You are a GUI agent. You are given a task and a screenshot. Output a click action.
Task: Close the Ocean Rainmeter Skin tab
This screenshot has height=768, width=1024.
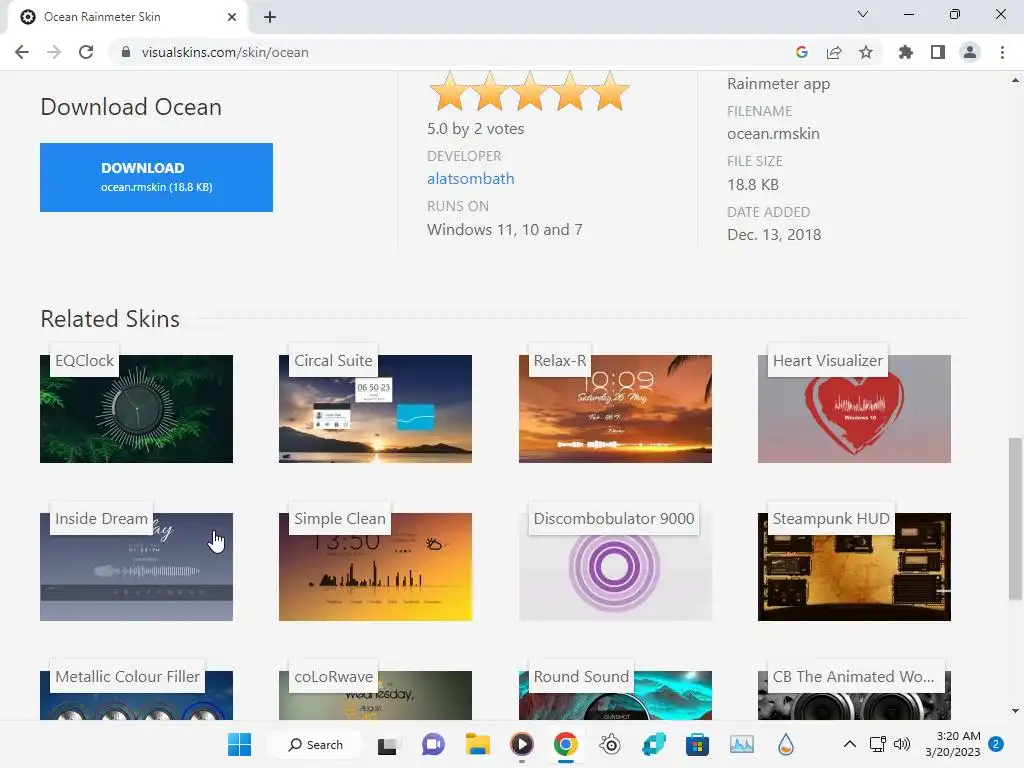(x=232, y=17)
